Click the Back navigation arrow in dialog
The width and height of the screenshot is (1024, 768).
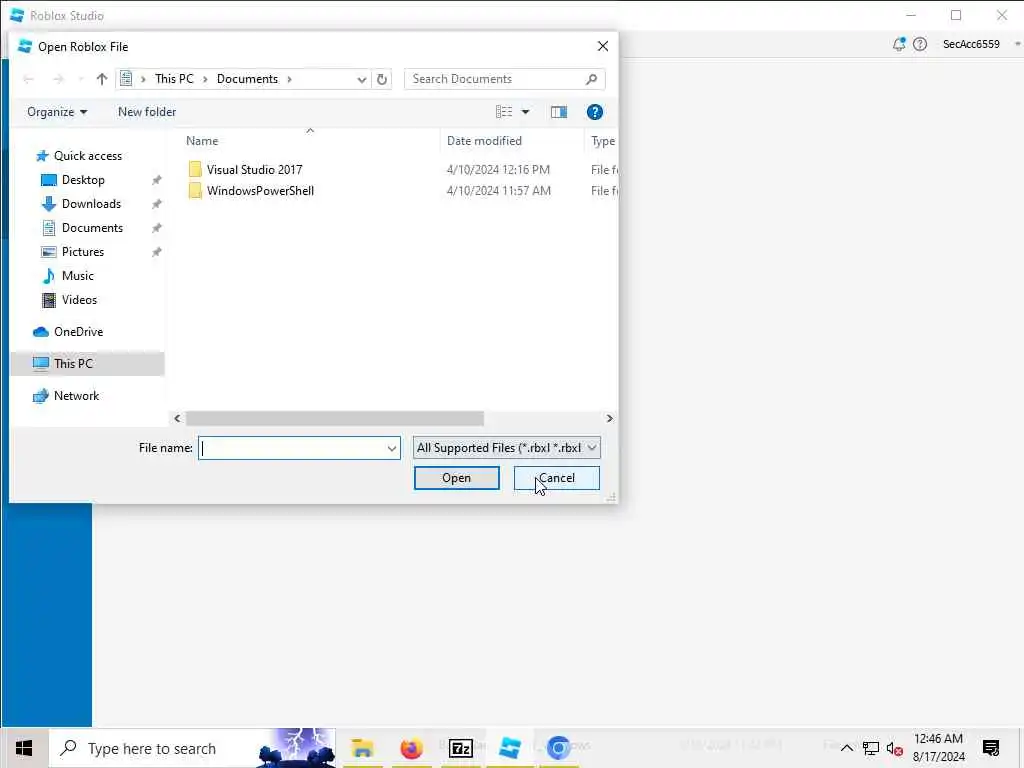(x=28, y=79)
